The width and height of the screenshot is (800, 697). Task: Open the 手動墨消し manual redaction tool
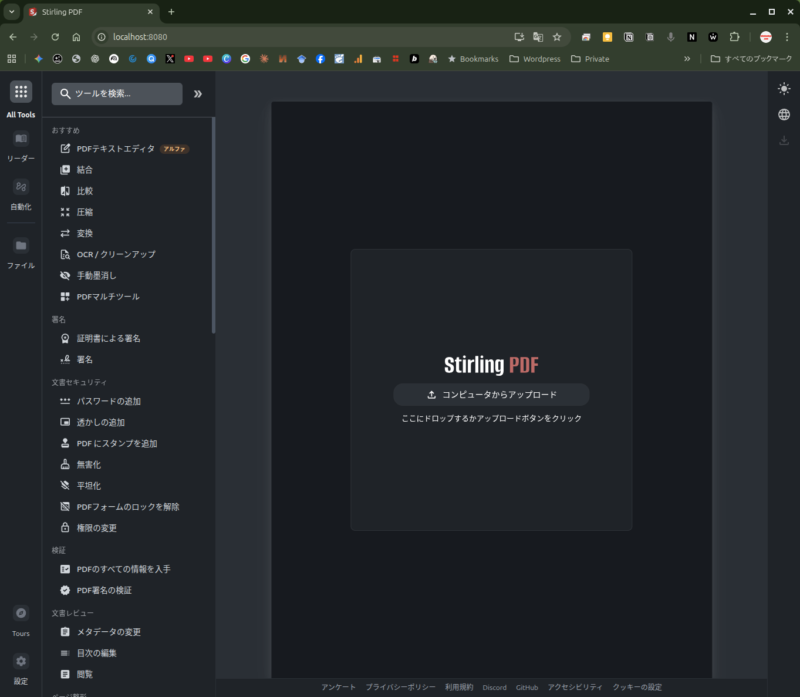point(96,275)
